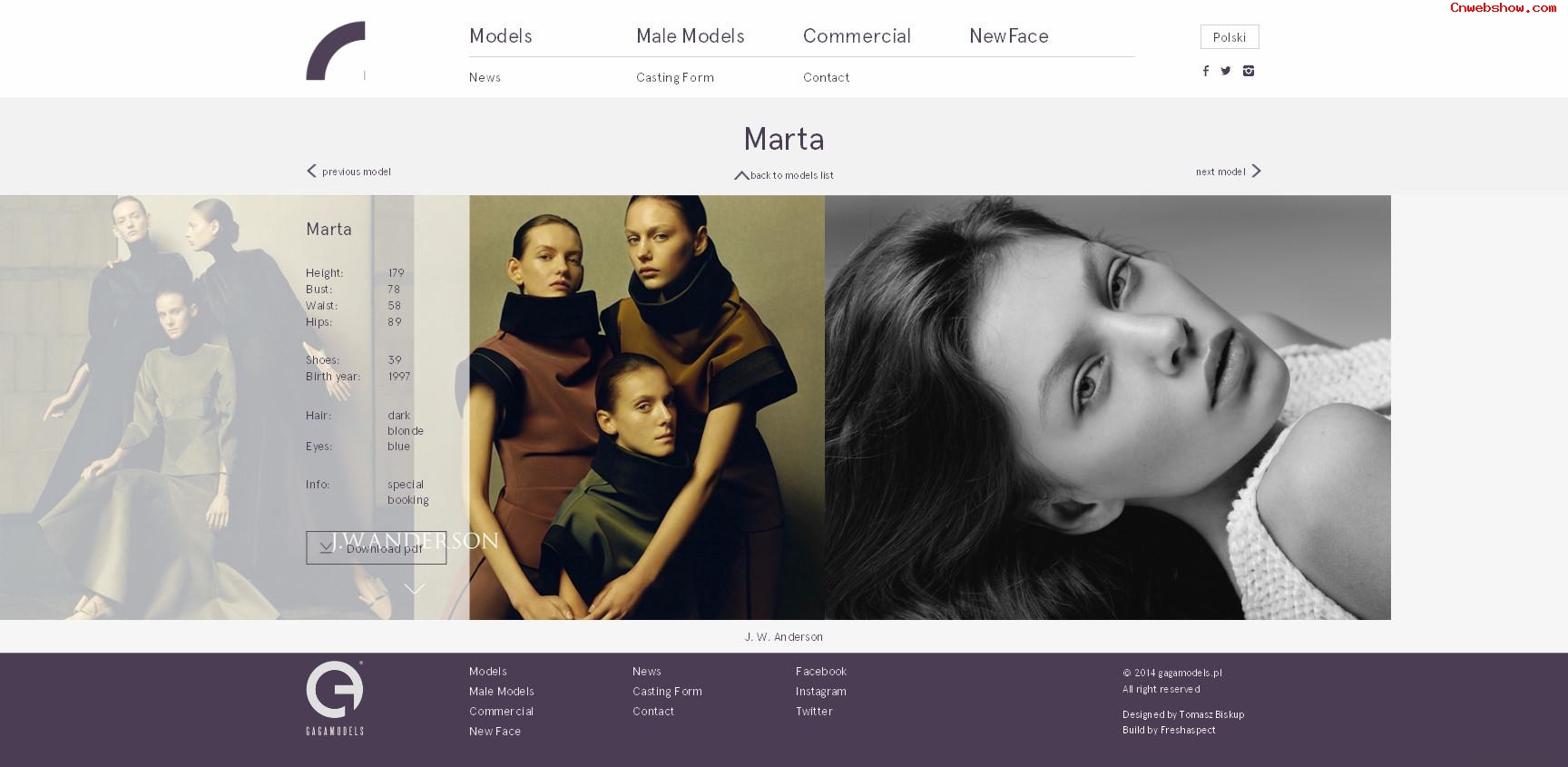The width and height of the screenshot is (1568, 767).
Task: Open footer Instagram link
Action: (x=821, y=692)
